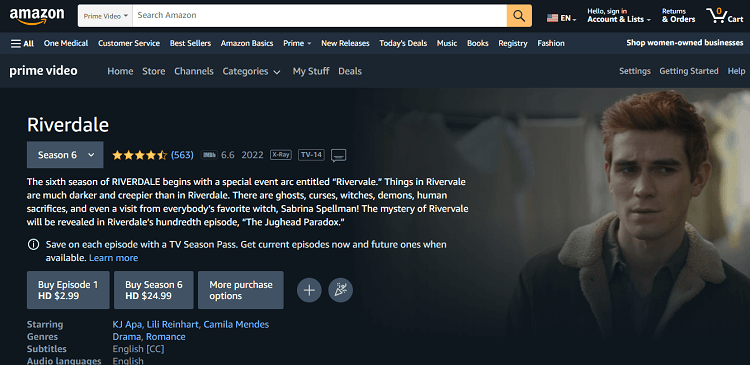Click the Learn more link
This screenshot has height=365, width=750.
tap(113, 258)
